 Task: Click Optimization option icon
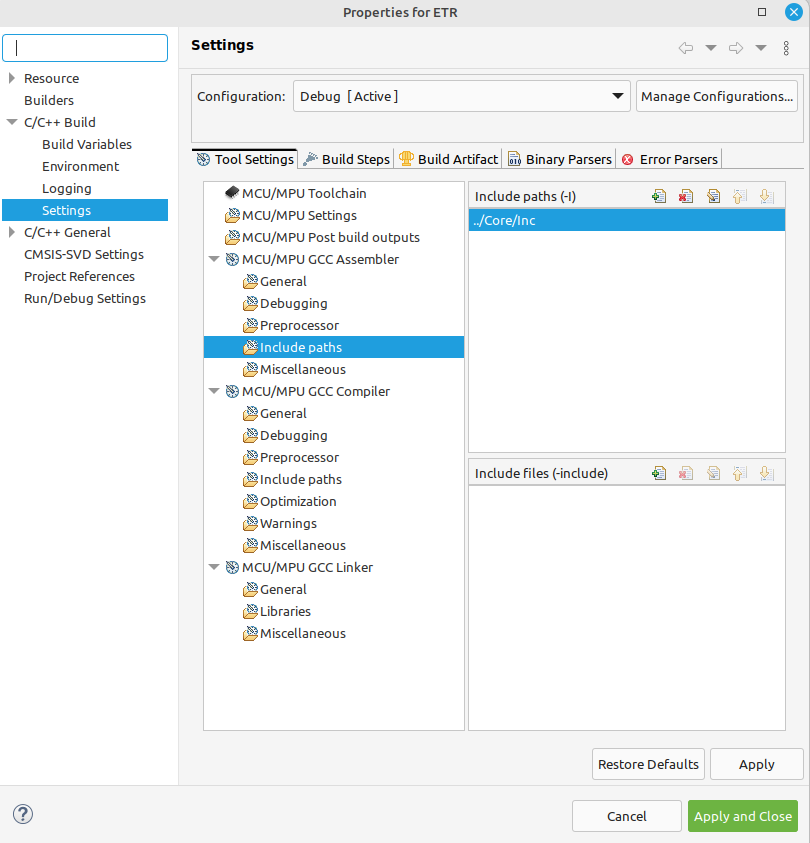point(250,501)
